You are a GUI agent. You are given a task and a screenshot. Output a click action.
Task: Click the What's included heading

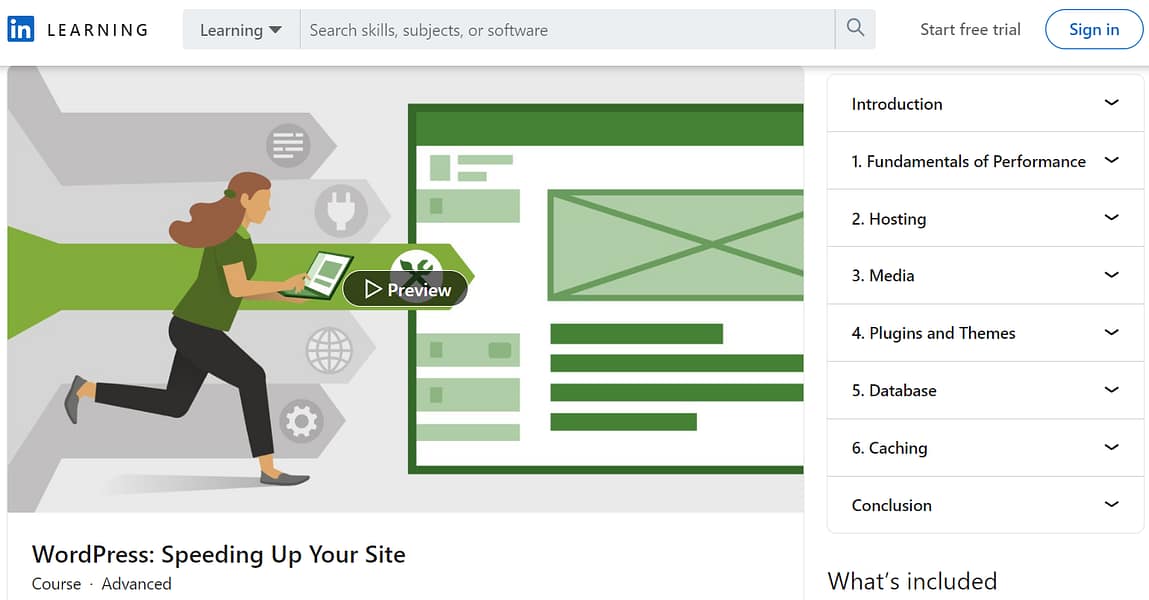pos(913,581)
